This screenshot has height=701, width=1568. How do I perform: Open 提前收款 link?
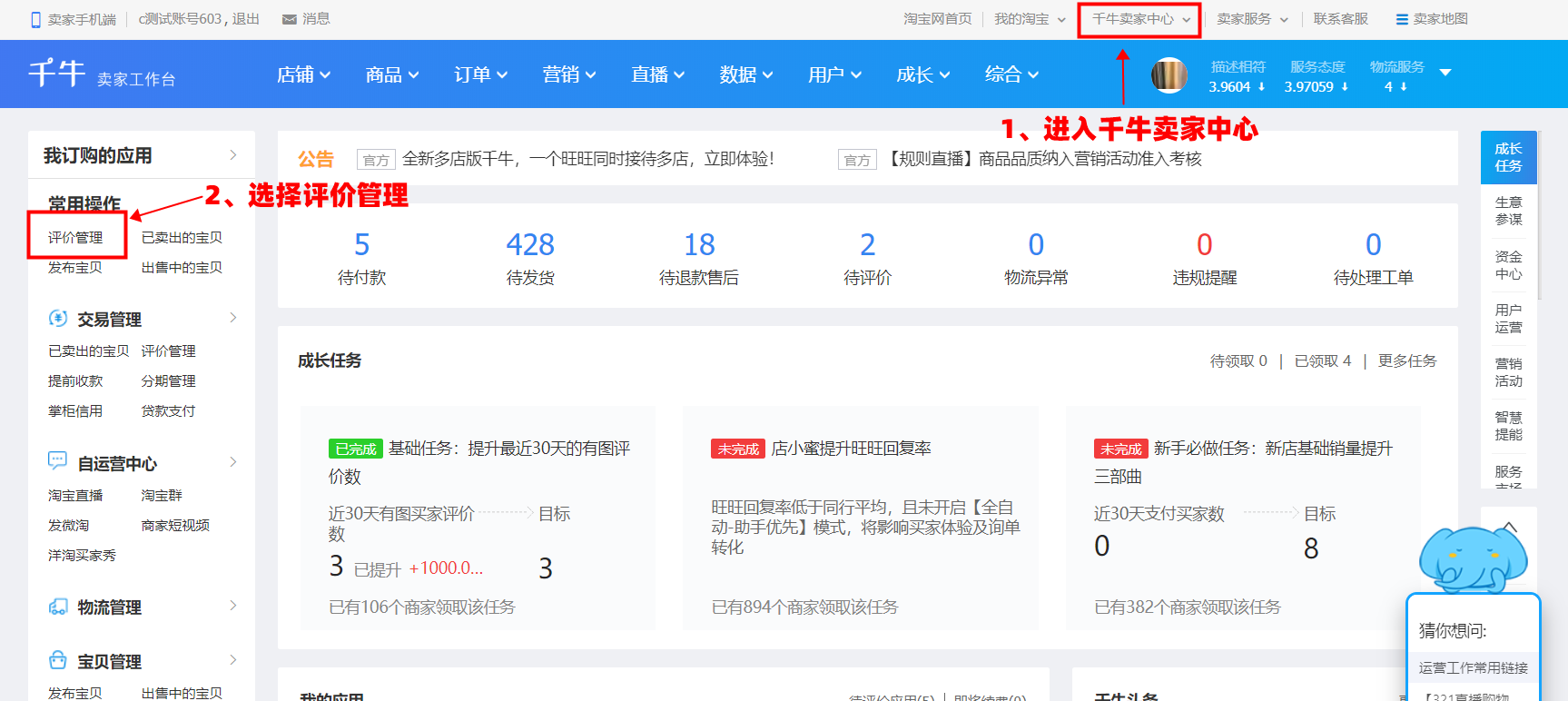click(x=75, y=380)
